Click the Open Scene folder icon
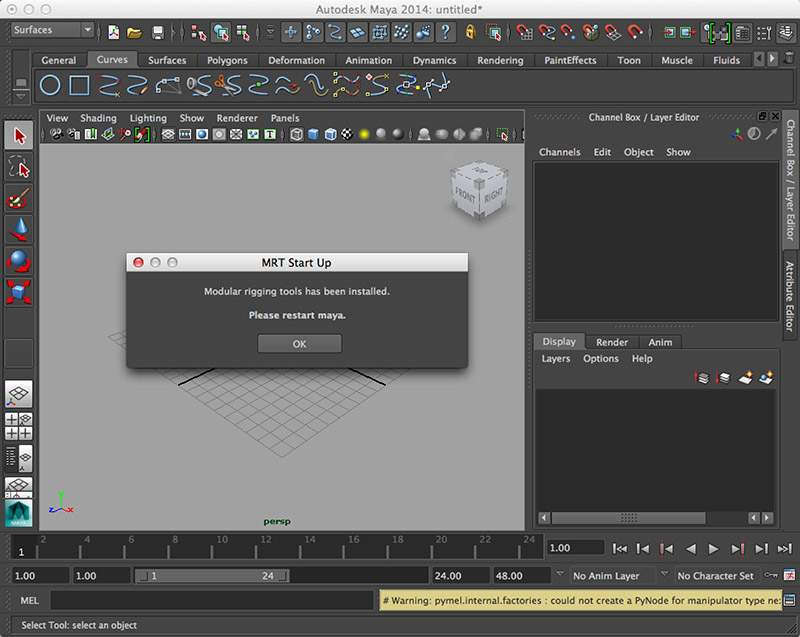Viewport: 800px width, 637px height. pos(134,33)
